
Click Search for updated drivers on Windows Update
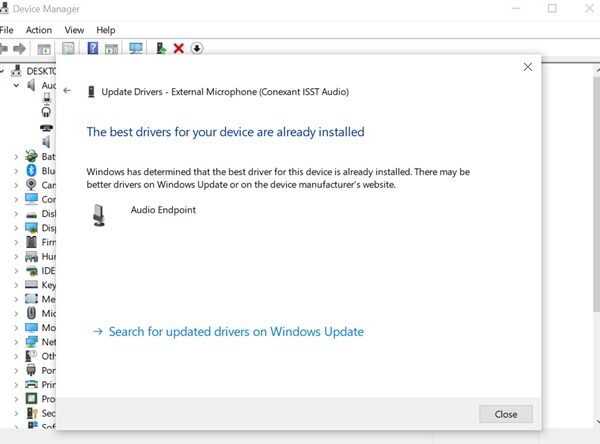tap(236, 331)
